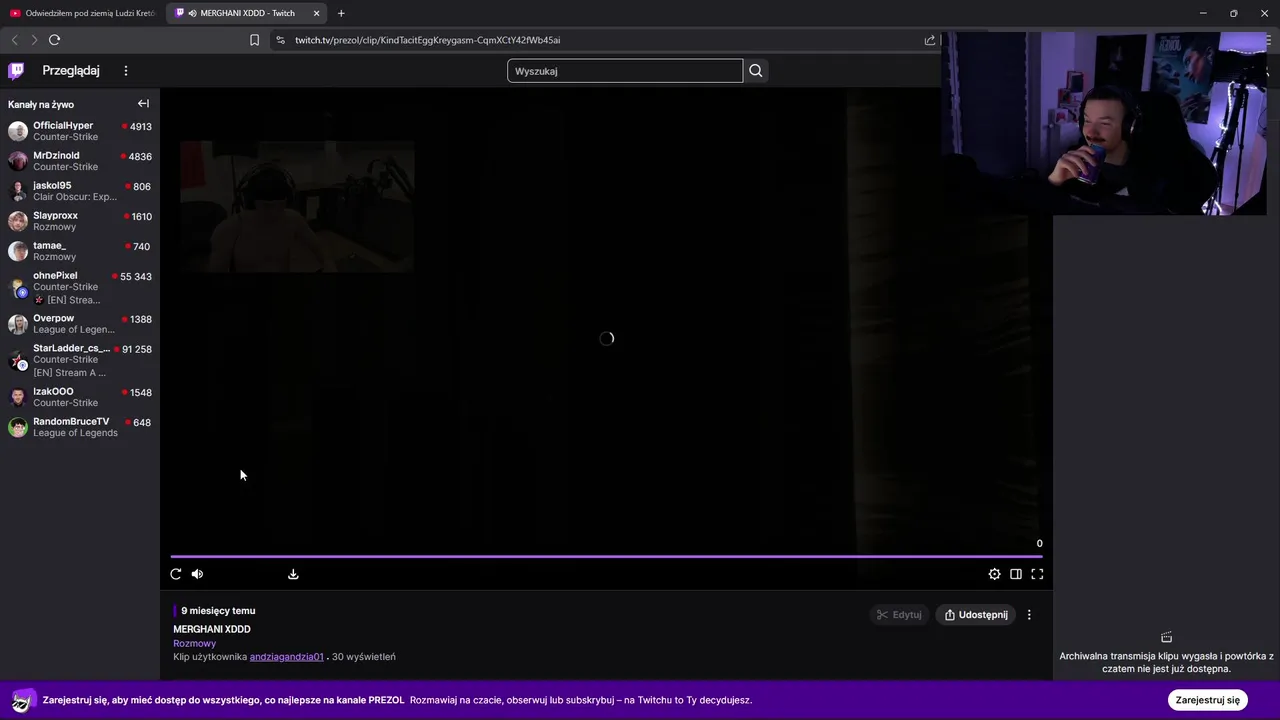This screenshot has height=720, width=1280.
Task: Open StarLadder_cs_ live channel
Action: pyautogui.click(x=80, y=361)
